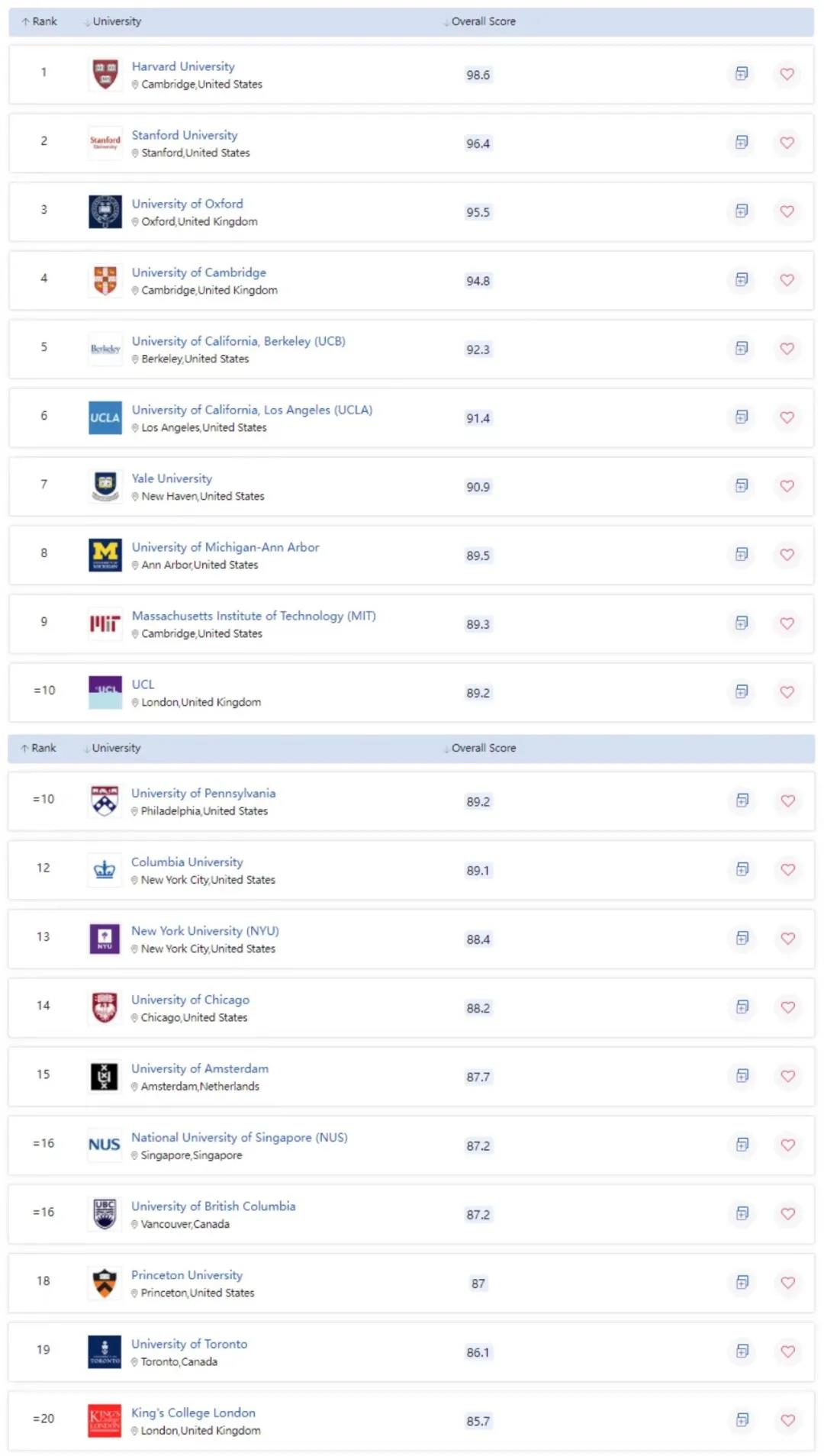Viewport: 824px width, 1456px height.
Task: Click compare icon for University of Oxford
Action: pos(741,211)
